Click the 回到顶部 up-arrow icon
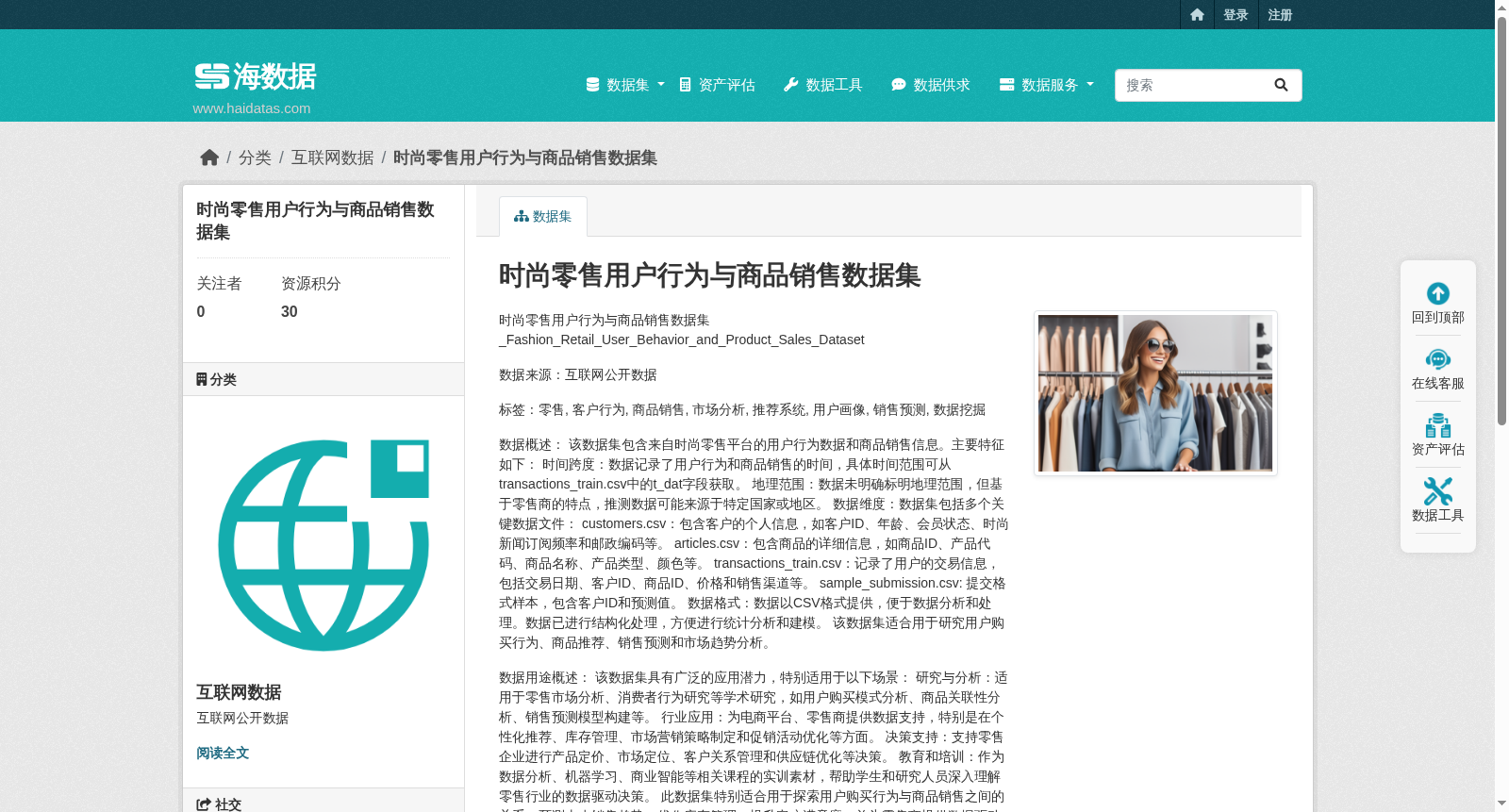 pyautogui.click(x=1438, y=293)
